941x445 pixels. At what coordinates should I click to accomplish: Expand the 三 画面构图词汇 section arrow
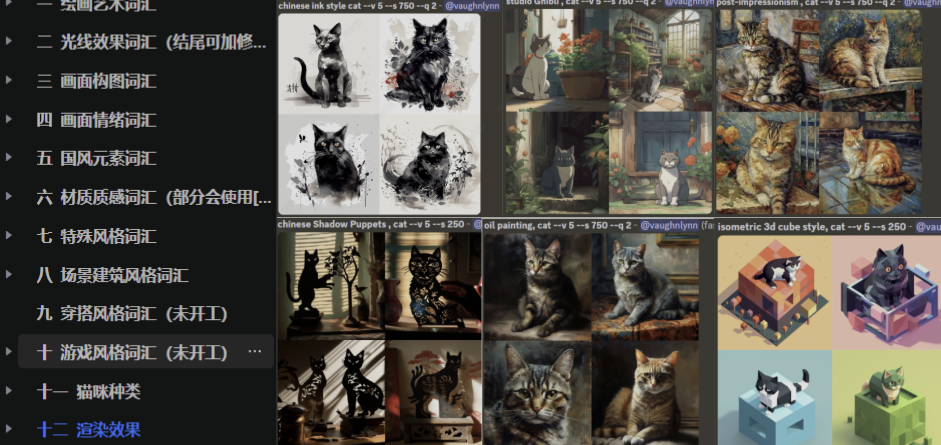(x=8, y=80)
